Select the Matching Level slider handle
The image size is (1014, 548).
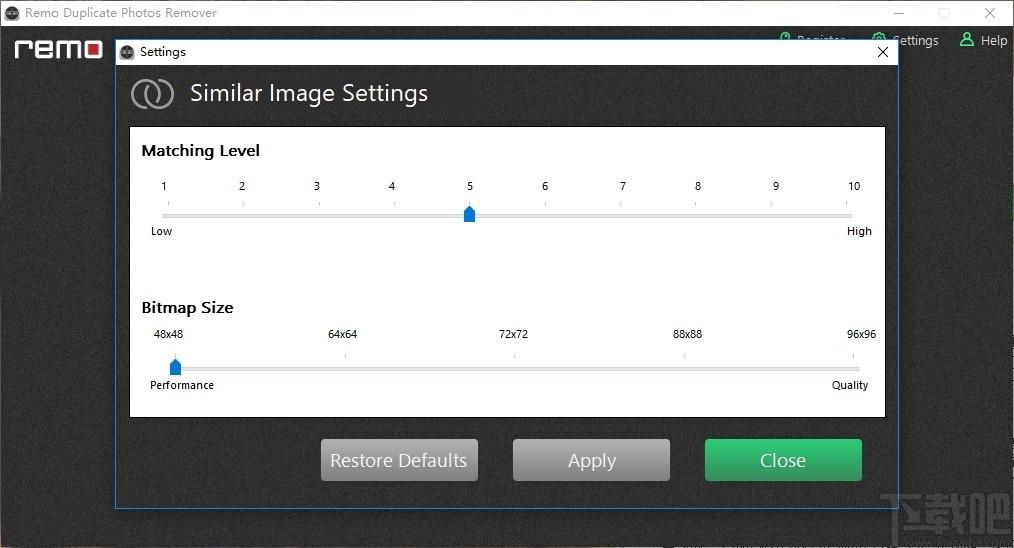469,214
